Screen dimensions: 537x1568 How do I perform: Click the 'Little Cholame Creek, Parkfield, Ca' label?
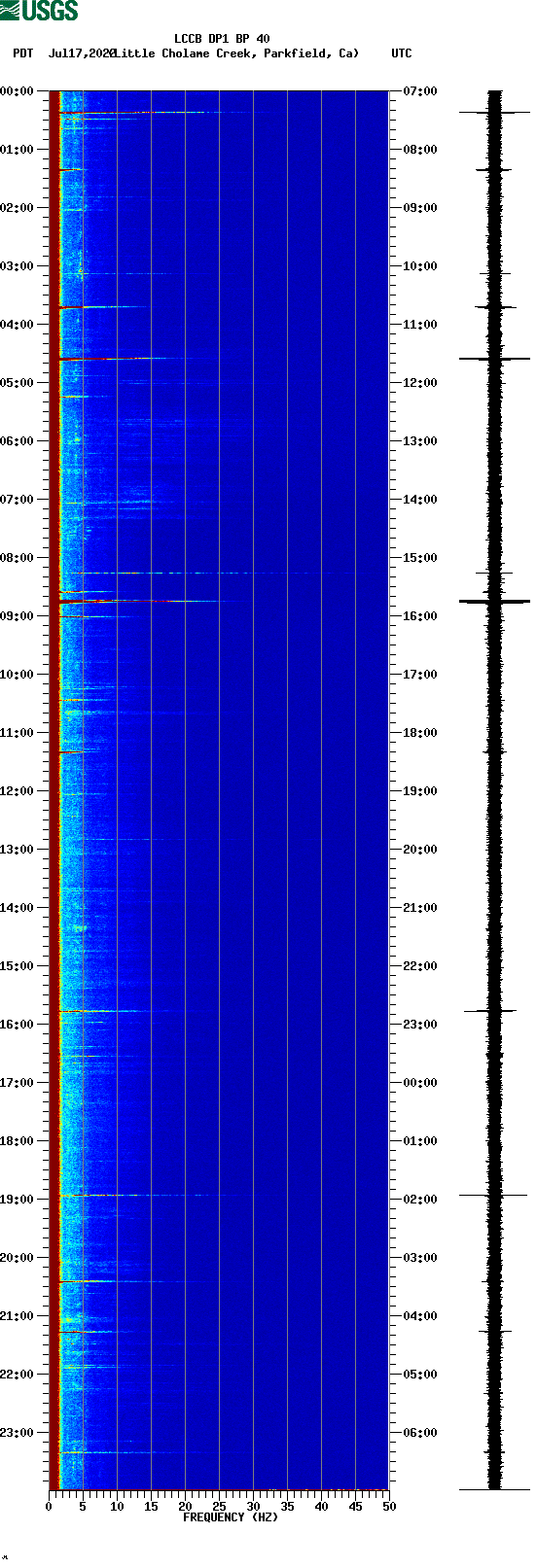pyautogui.click(x=236, y=53)
